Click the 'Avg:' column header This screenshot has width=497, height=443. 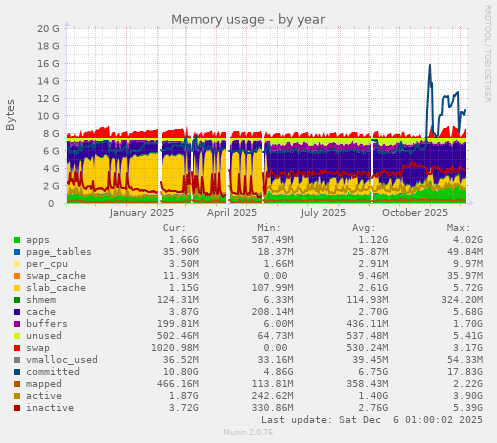pyautogui.click(x=364, y=228)
